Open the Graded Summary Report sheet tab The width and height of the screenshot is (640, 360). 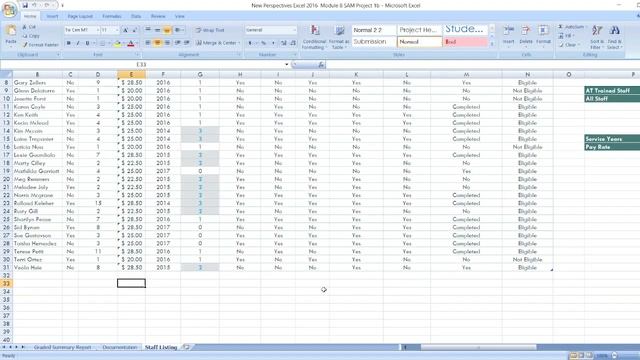pyautogui.click(x=62, y=347)
